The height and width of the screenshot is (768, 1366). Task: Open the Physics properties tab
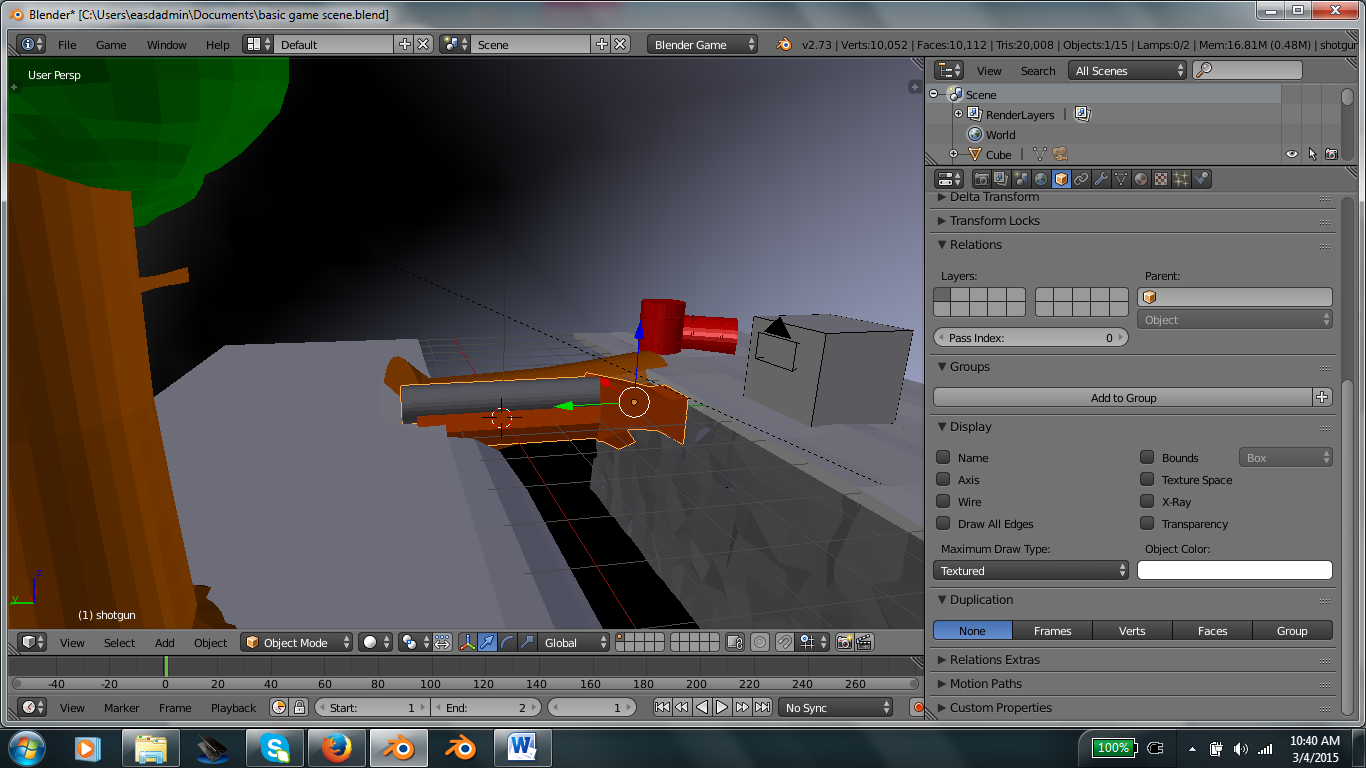coord(1201,179)
